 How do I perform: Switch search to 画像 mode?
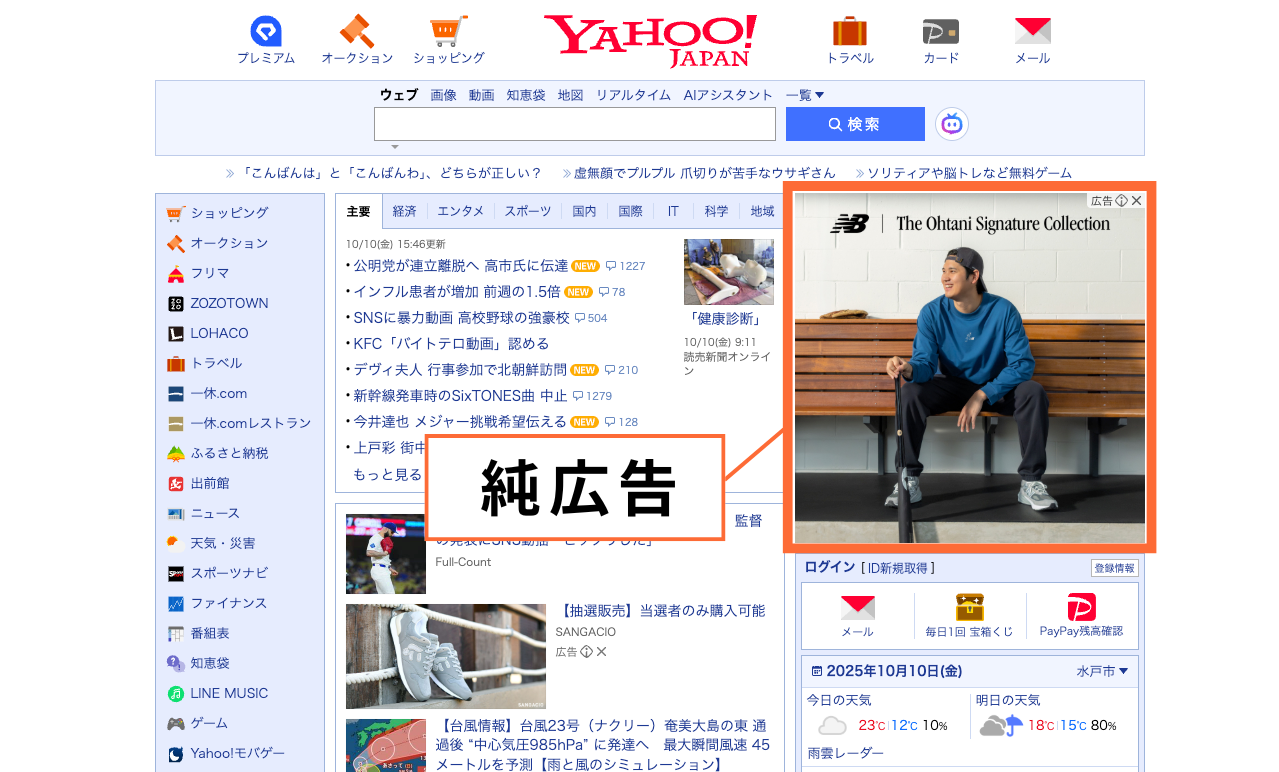pyautogui.click(x=443, y=95)
